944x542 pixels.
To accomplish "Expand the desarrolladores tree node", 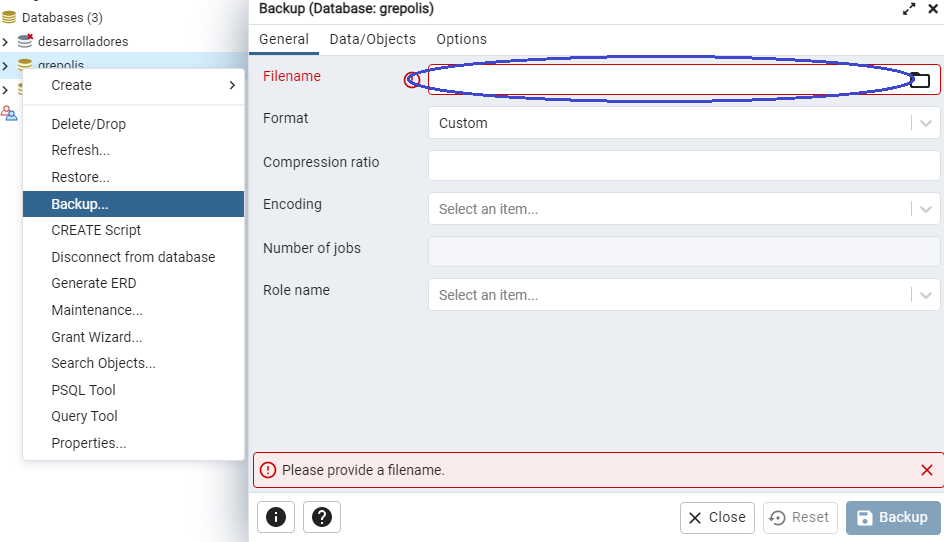I will pyautogui.click(x=6, y=41).
